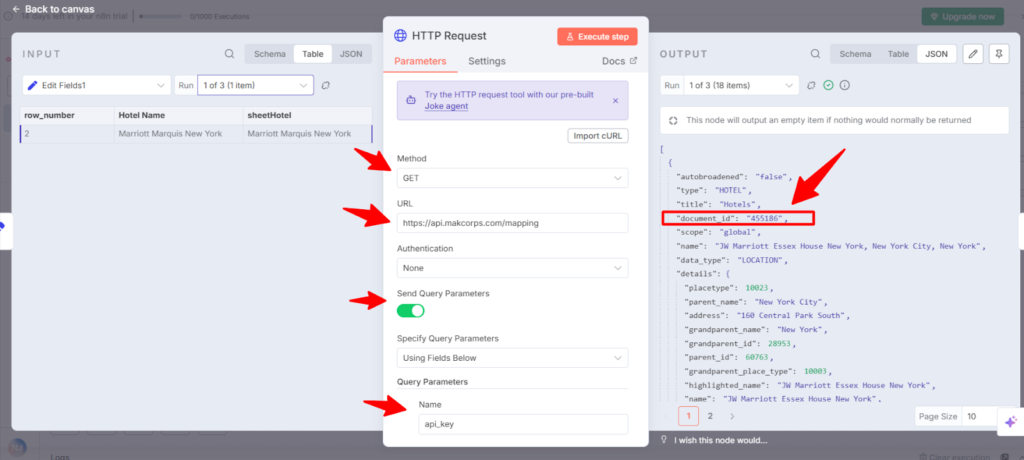The height and width of the screenshot is (460, 1024).
Task: Click the executions usage progress bar
Action: coord(161,16)
